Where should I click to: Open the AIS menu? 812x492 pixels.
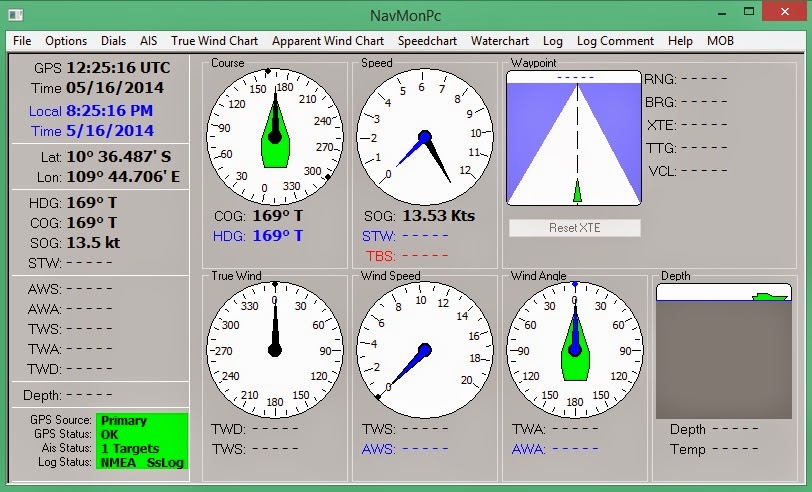[149, 41]
